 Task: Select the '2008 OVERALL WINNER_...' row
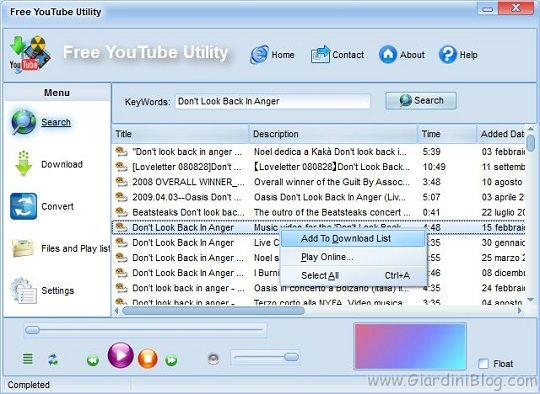pyautogui.click(x=319, y=182)
